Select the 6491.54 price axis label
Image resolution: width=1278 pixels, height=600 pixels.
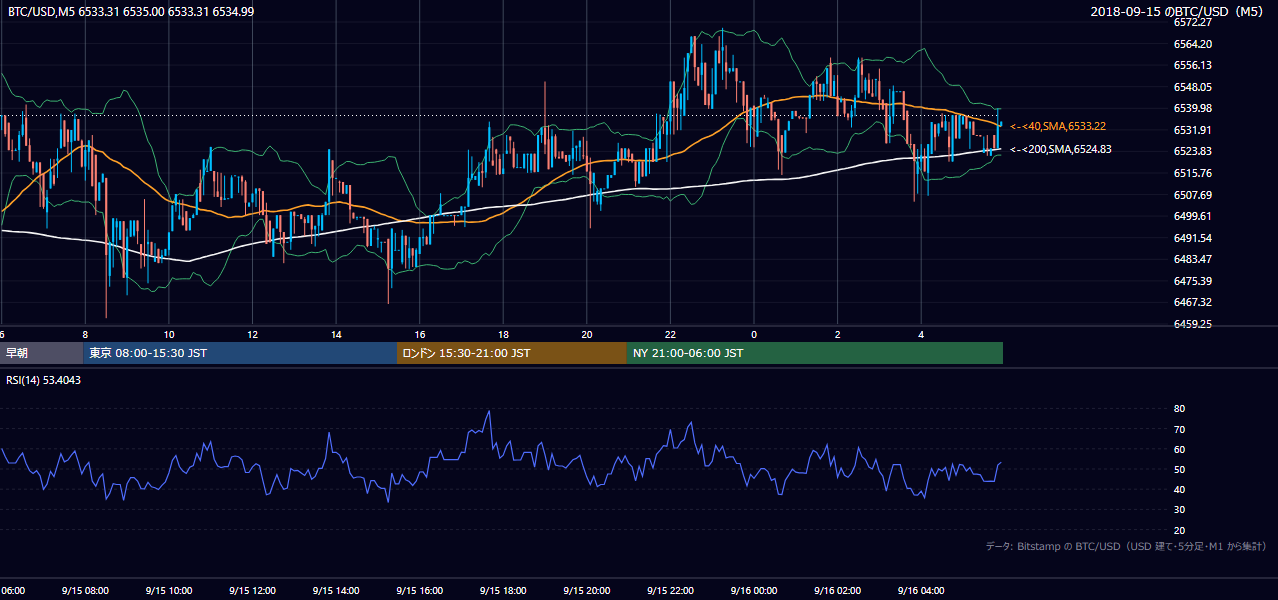click(1193, 238)
